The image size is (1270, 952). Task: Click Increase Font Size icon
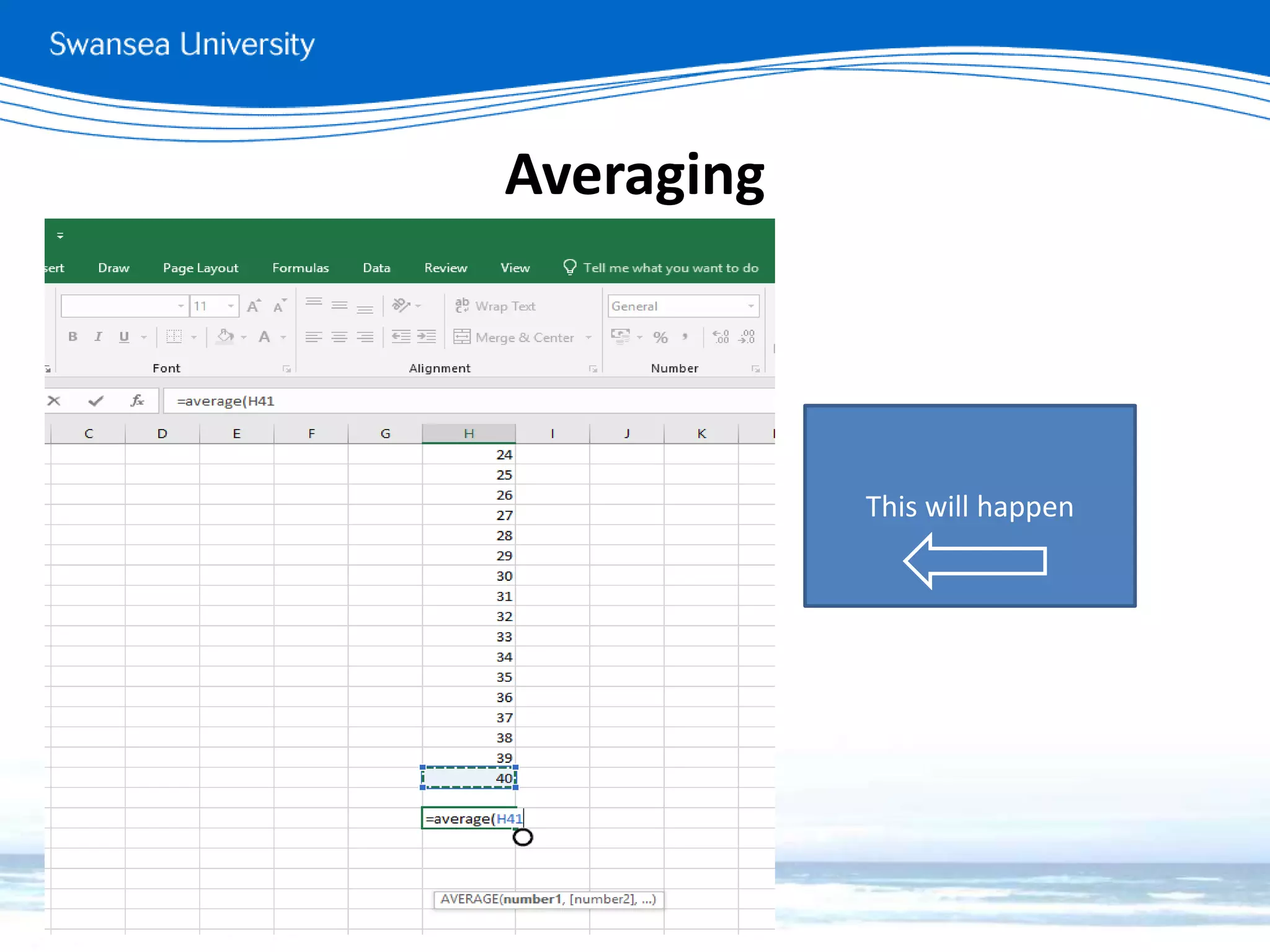[253, 306]
